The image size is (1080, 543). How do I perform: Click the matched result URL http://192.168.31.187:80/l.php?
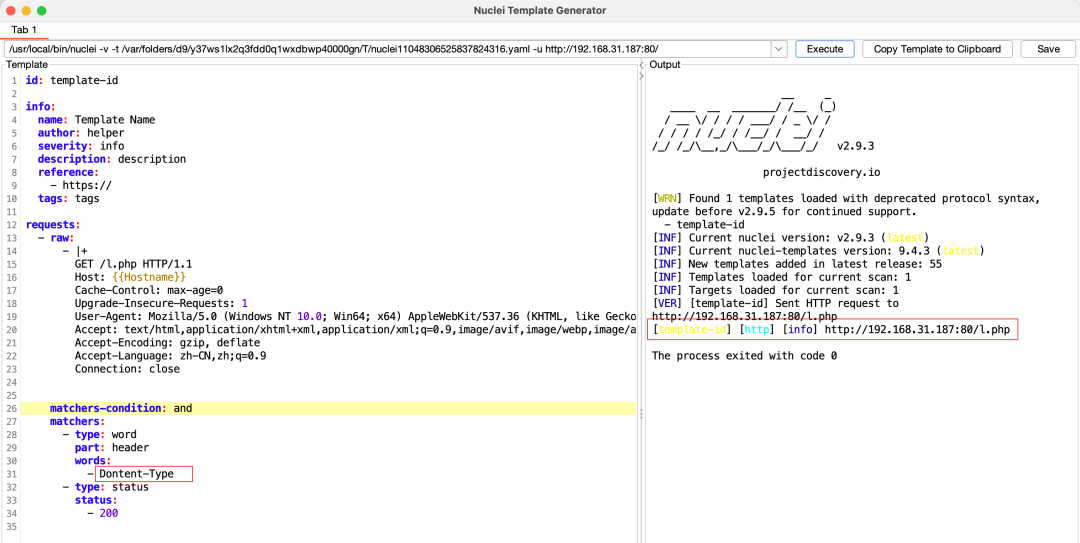click(917, 330)
